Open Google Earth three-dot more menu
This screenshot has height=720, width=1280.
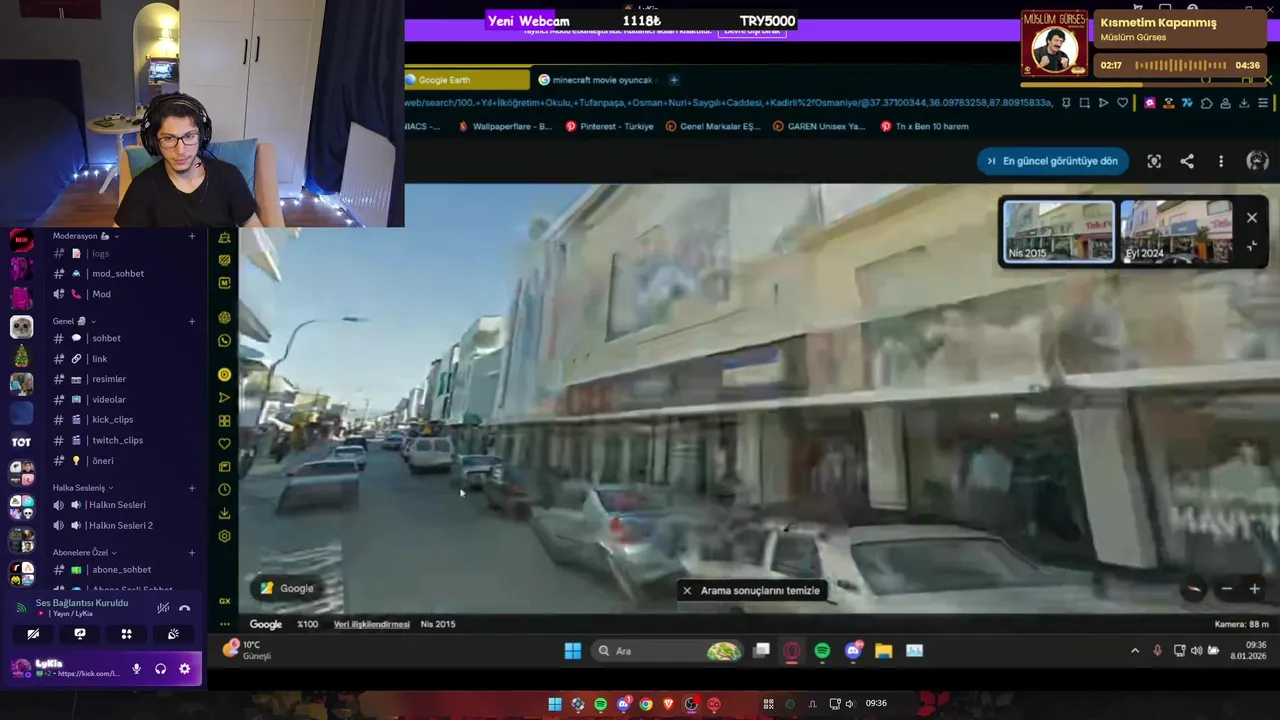click(x=1221, y=161)
